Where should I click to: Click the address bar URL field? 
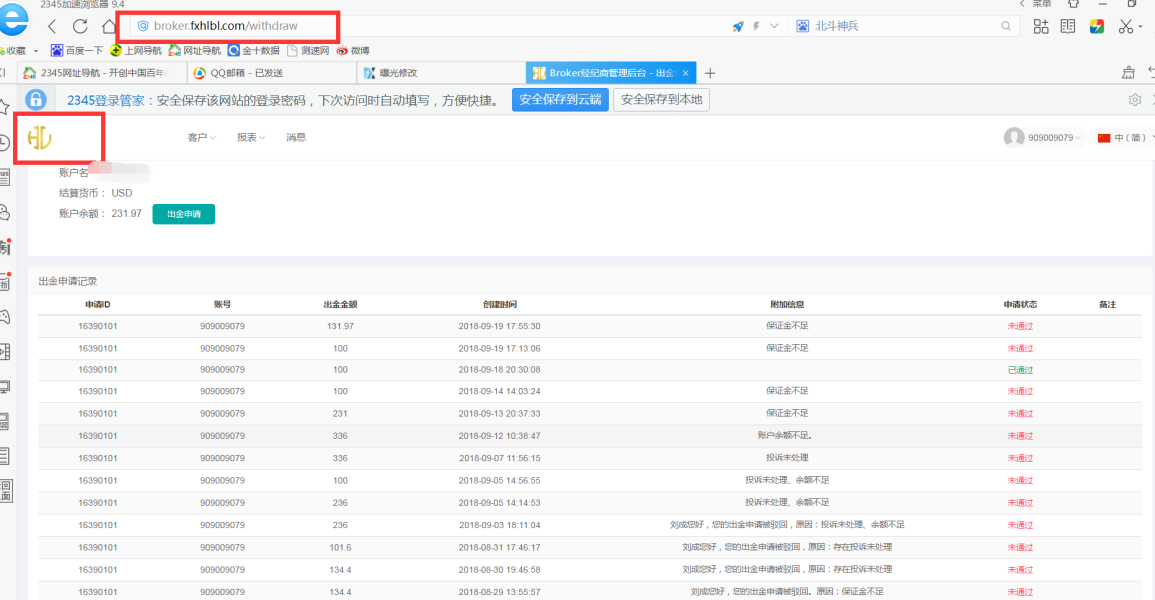click(230, 26)
